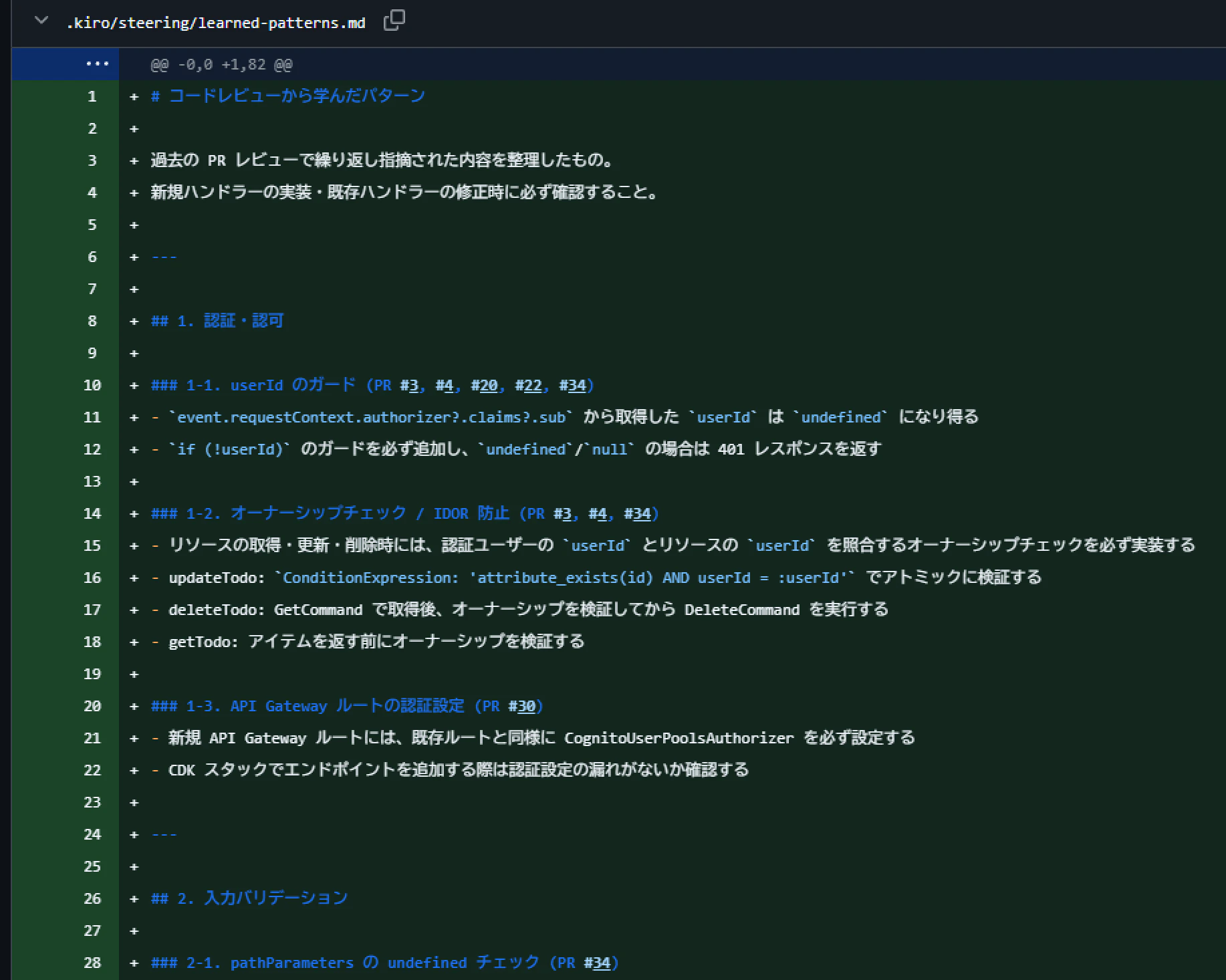Click the .kiro/steering/learned-patterns.md file name
The image size is (1226, 980).
pyautogui.click(x=216, y=23)
